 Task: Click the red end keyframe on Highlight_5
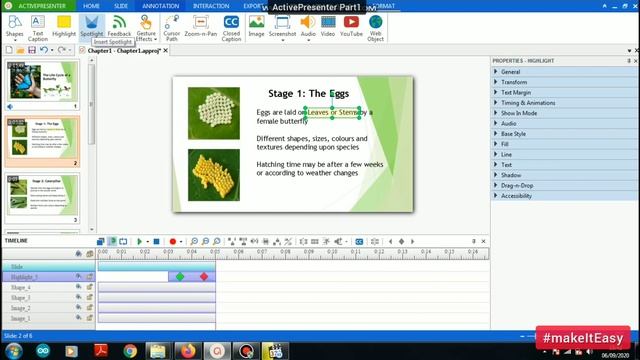204,277
